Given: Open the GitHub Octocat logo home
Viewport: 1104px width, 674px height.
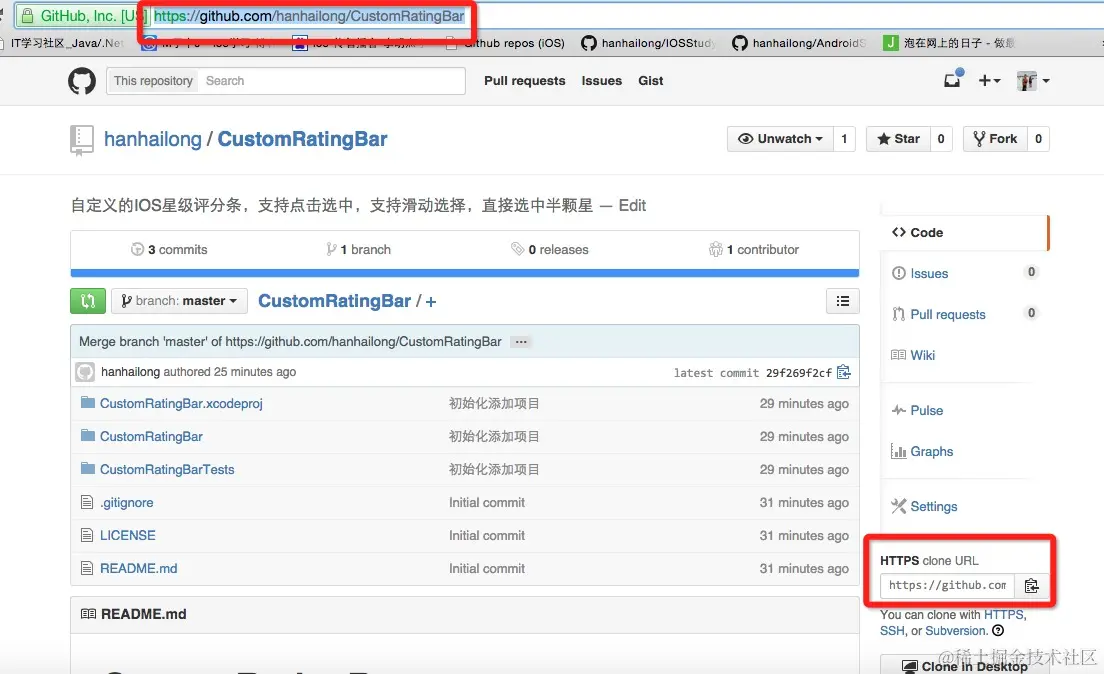Looking at the screenshot, I should click(82, 81).
